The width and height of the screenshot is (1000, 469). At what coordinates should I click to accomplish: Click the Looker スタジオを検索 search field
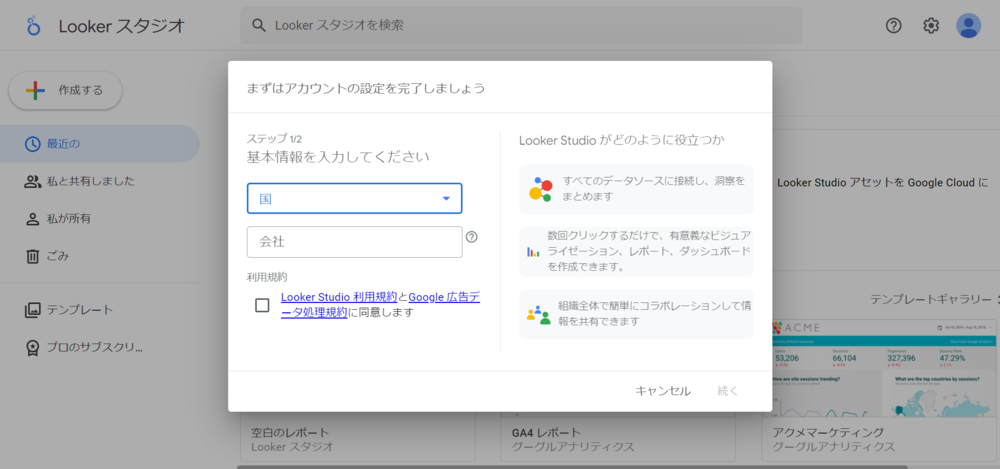[521, 26]
